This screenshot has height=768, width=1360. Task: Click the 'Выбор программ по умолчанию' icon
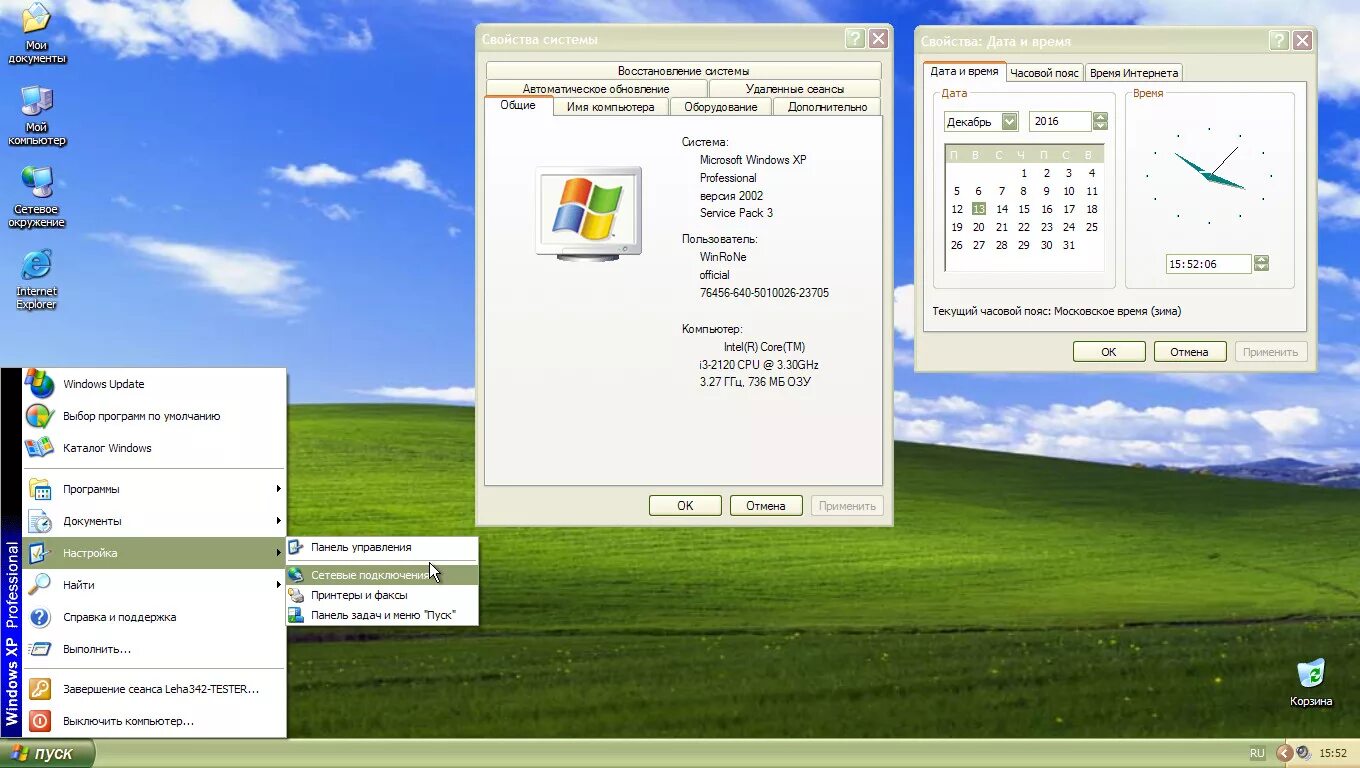[x=39, y=416]
